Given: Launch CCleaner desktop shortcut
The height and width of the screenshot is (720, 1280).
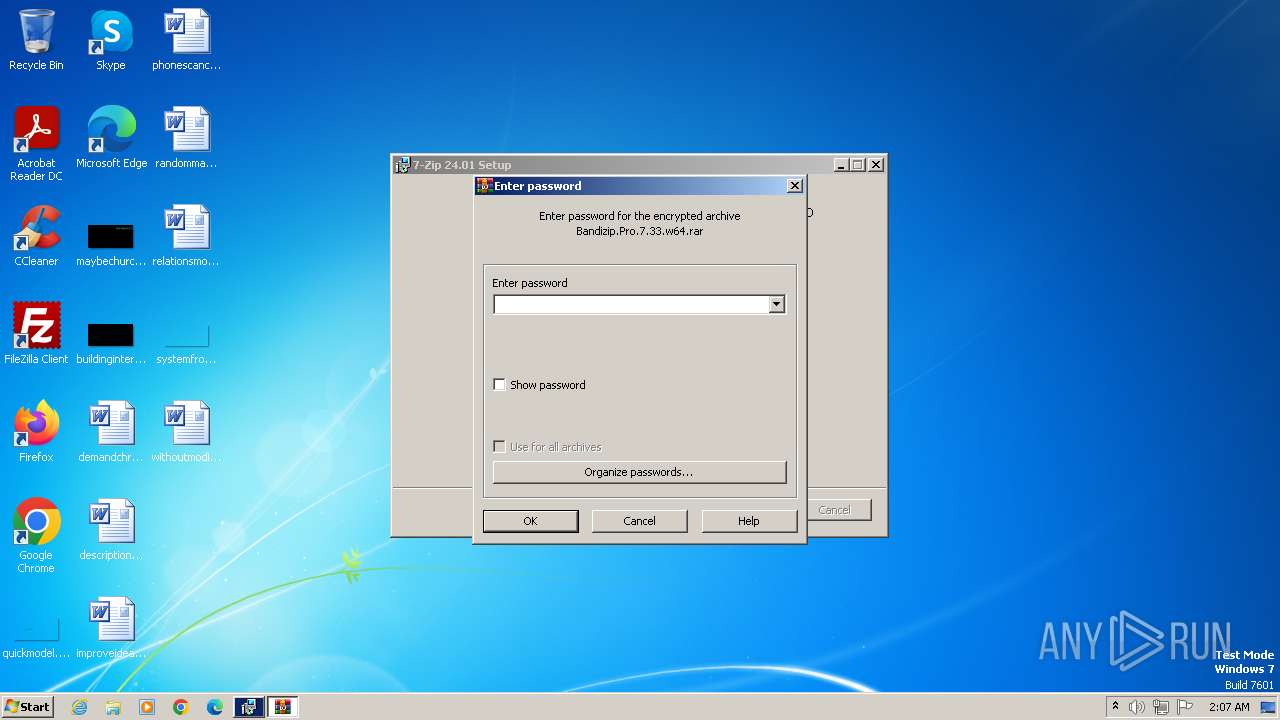Looking at the screenshot, I should 36,236.
